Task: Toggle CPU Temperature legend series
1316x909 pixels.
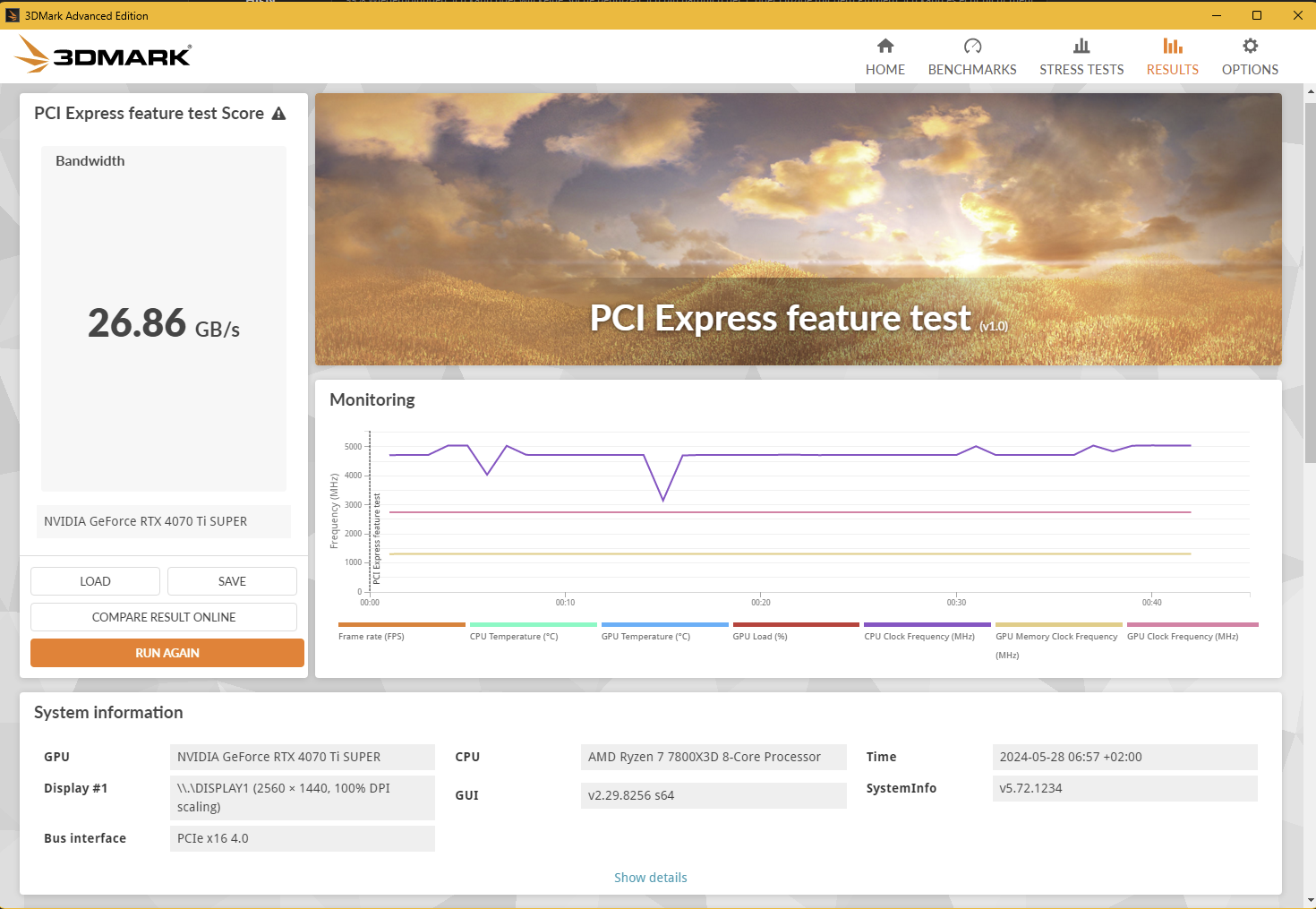Action: point(533,631)
